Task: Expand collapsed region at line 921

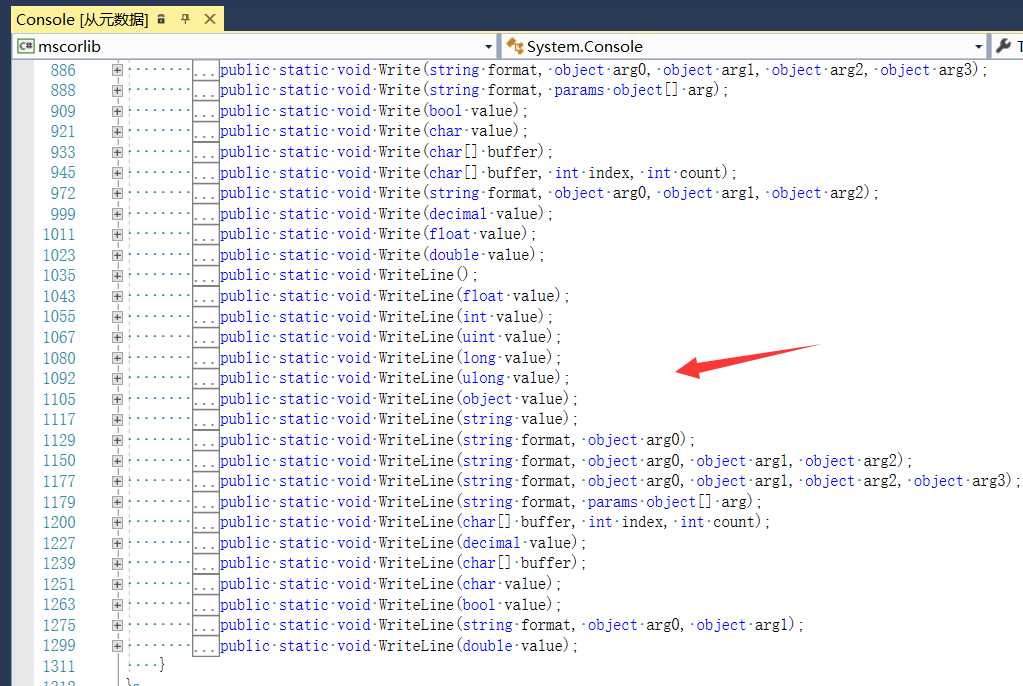Action: coord(117,131)
